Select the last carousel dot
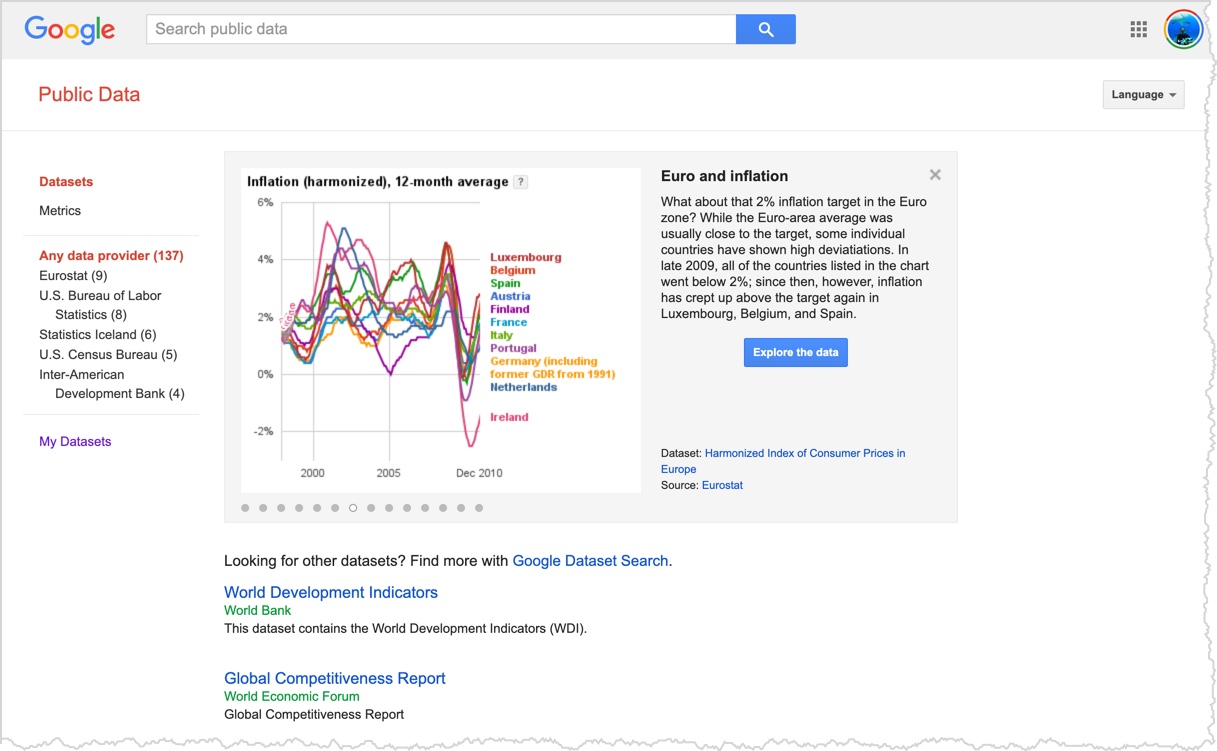The image size is (1217, 751). coord(479,508)
